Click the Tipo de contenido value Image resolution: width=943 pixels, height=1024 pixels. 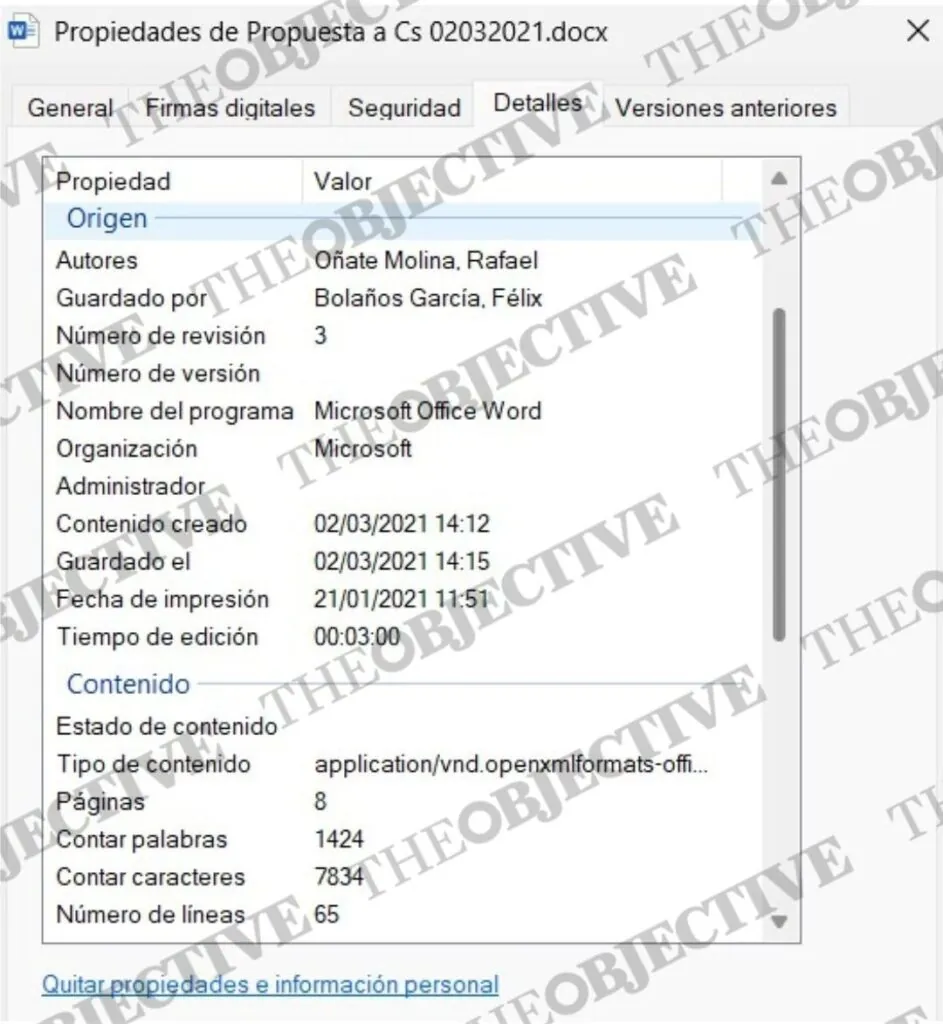(512, 765)
